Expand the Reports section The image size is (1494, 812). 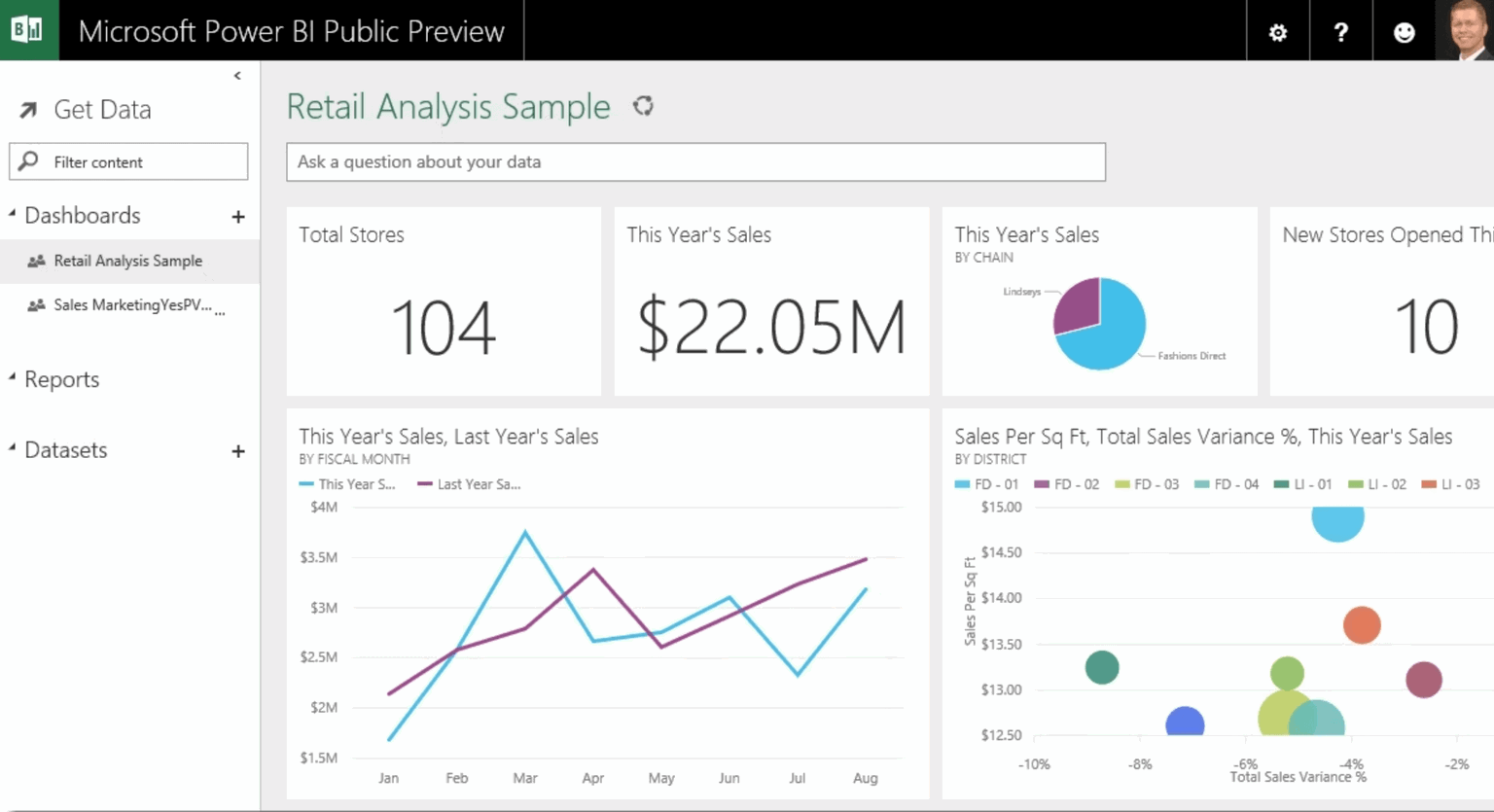click(12, 379)
